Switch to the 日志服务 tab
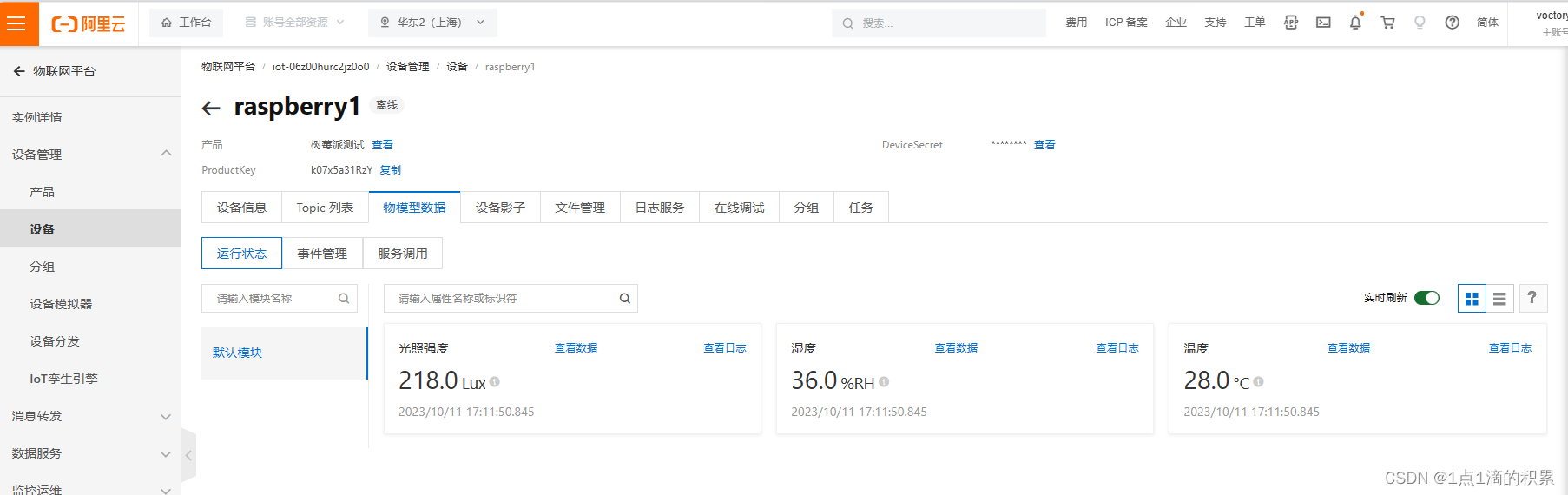The image size is (1568, 495). coord(660,208)
